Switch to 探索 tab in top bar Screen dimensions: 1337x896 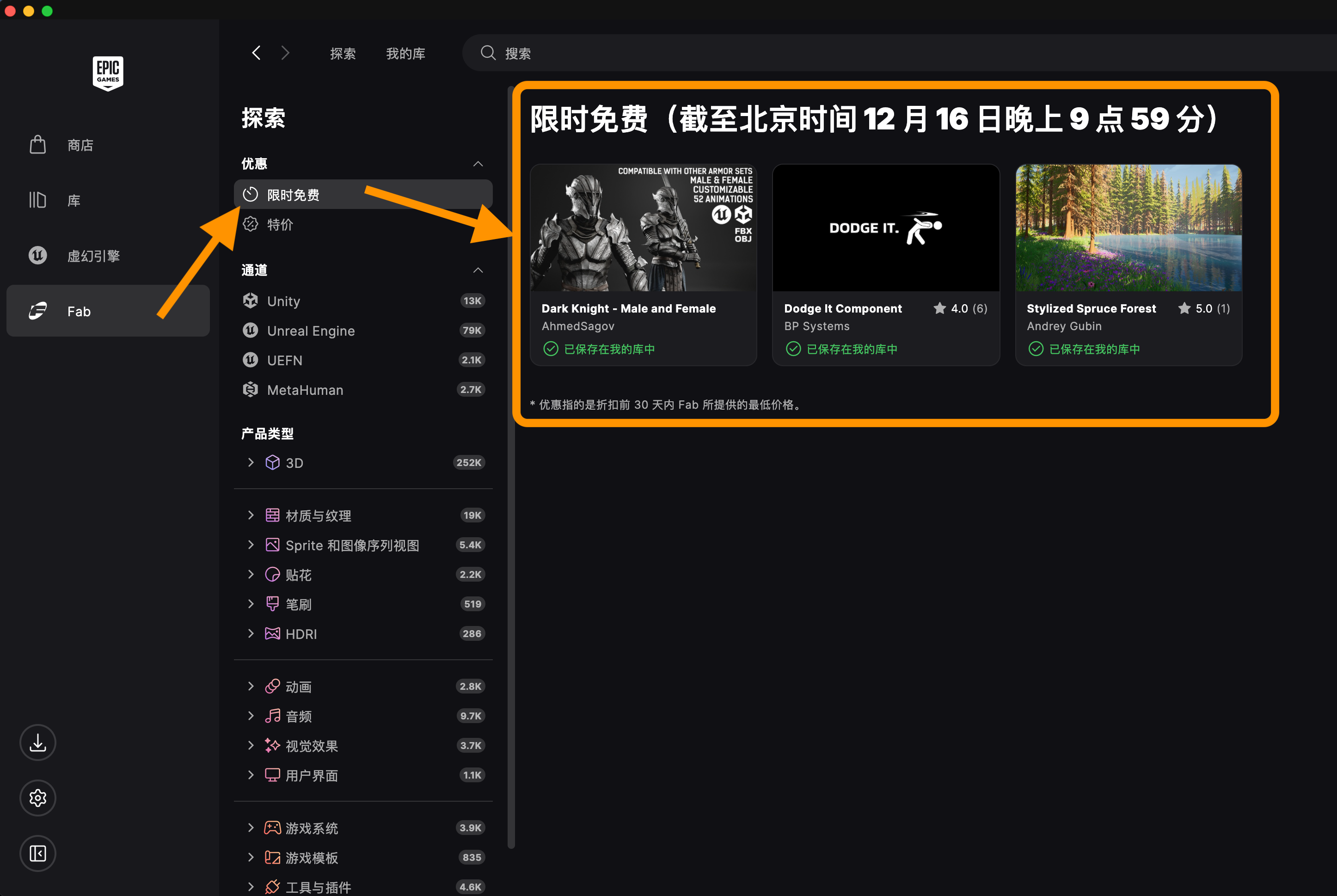343,54
